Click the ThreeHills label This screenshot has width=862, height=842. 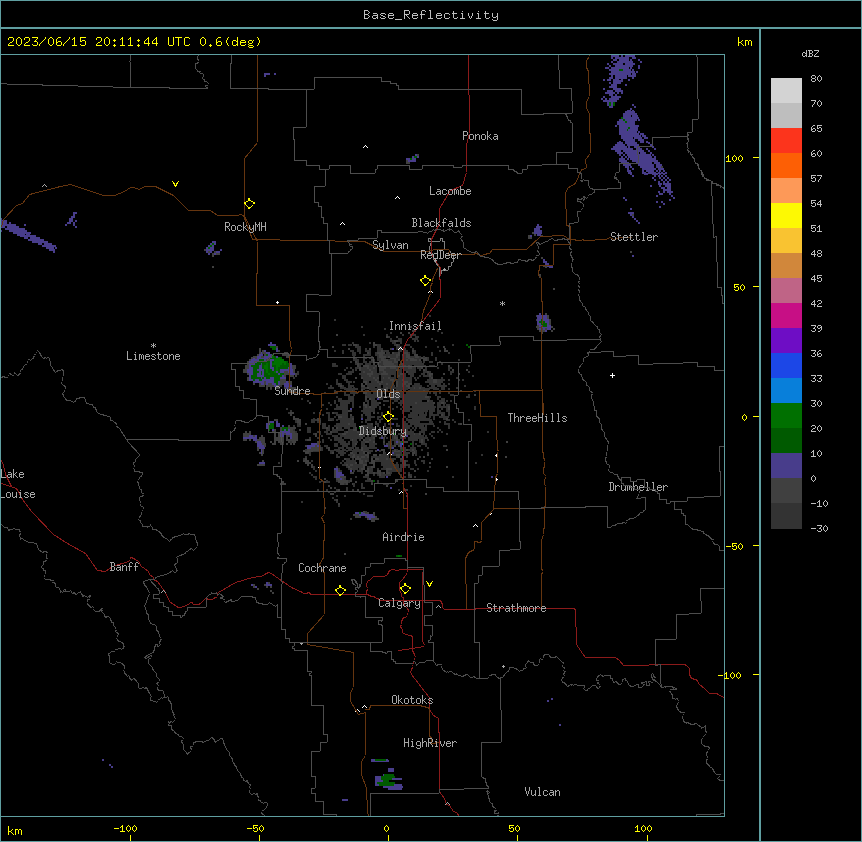tap(537, 418)
